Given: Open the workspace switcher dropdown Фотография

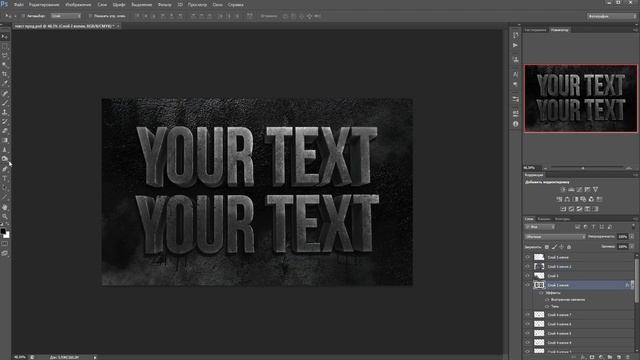Looking at the screenshot, I should (611, 16).
